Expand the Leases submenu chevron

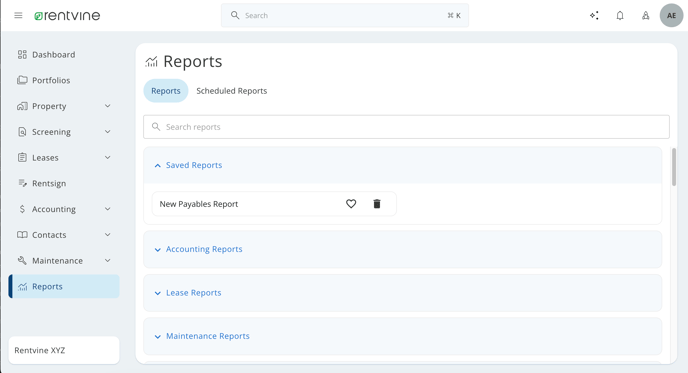pos(108,158)
